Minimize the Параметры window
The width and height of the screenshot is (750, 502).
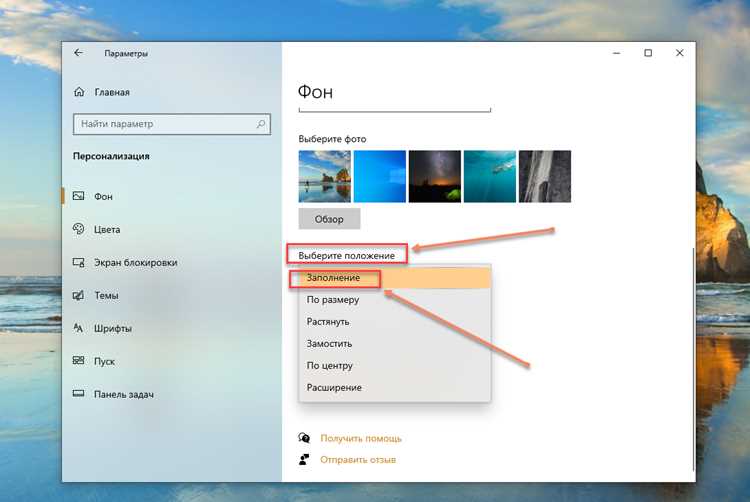pos(617,53)
